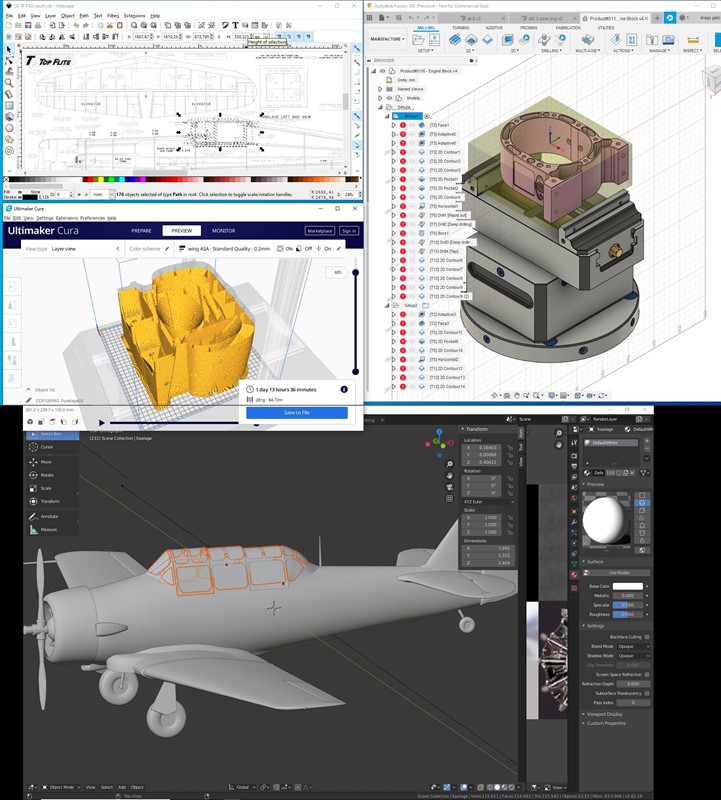The width and height of the screenshot is (721, 800).
Task: Open Inkscape Path menu
Action: [84, 16]
